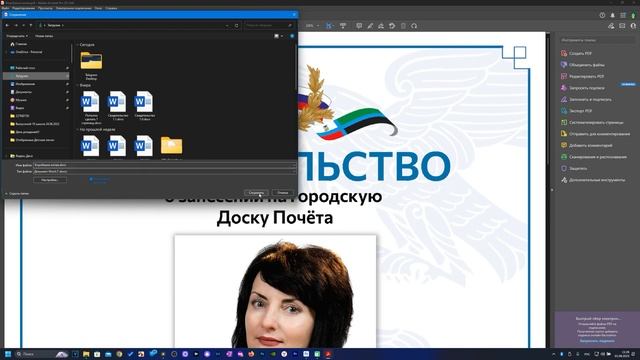Go up one folder level
Screen dimensions: 640x360
(x=31, y=25)
